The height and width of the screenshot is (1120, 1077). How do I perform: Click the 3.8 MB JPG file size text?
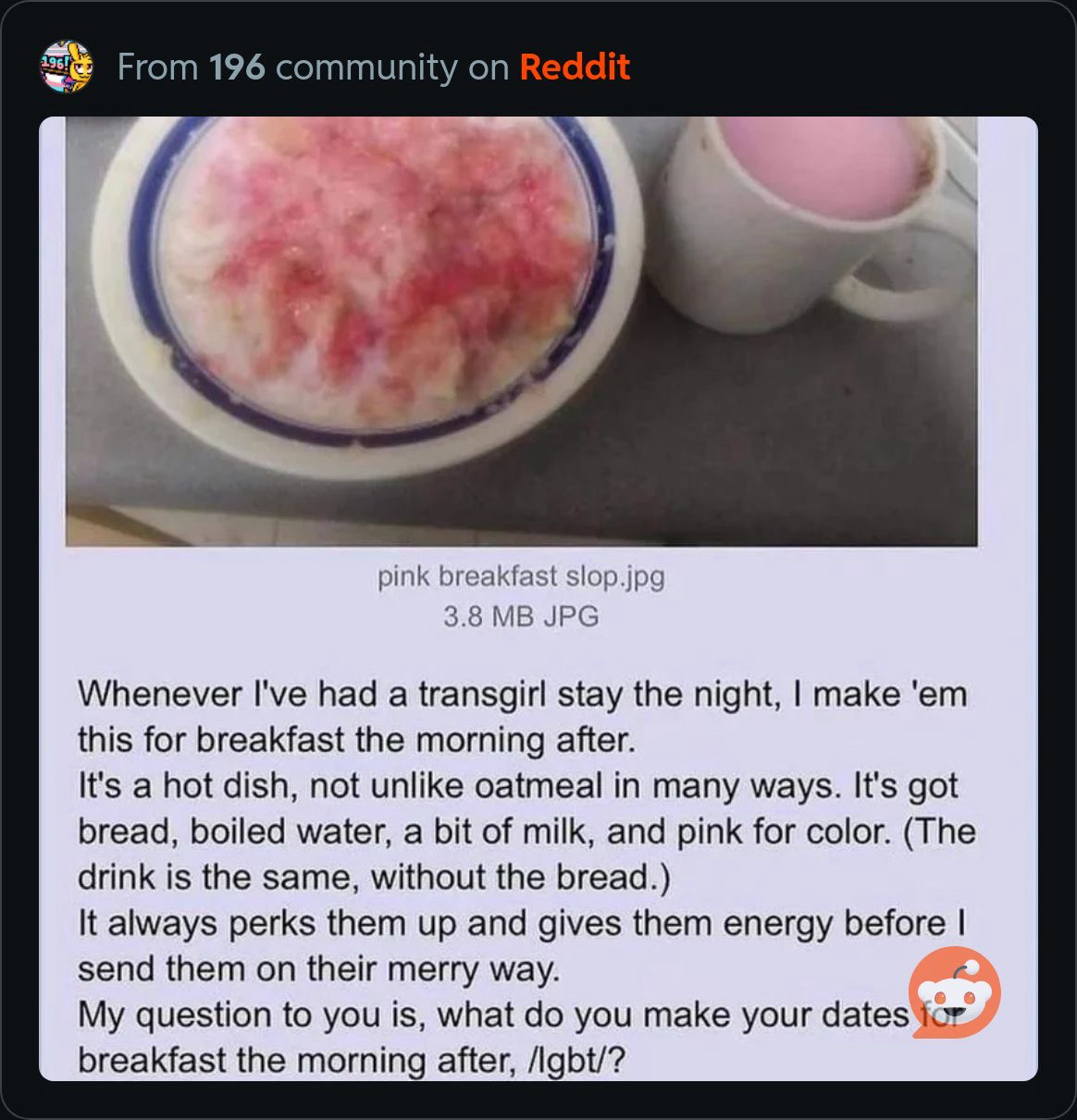(521, 616)
